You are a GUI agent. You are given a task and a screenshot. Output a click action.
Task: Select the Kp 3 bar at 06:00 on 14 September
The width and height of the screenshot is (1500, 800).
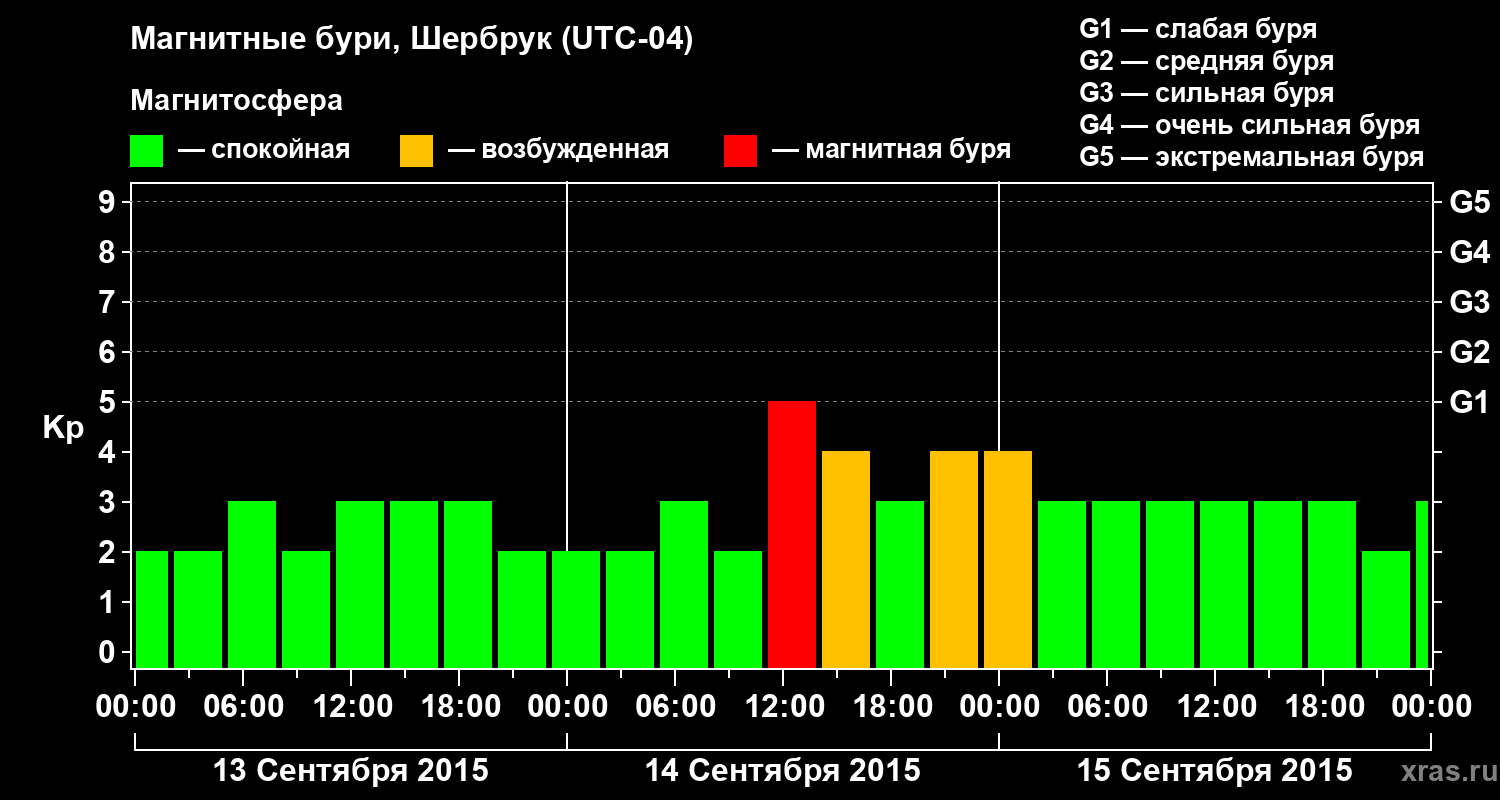point(684,585)
